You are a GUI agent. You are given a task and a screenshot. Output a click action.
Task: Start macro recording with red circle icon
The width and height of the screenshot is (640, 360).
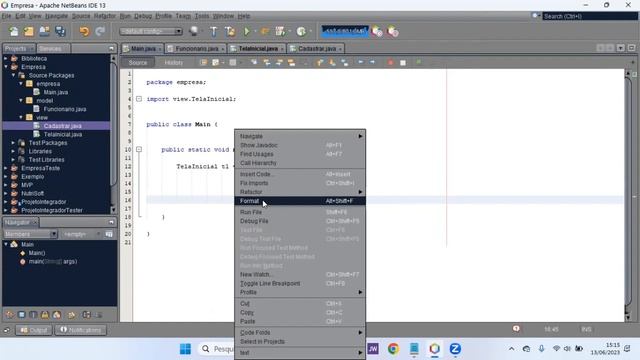[x=390, y=62]
